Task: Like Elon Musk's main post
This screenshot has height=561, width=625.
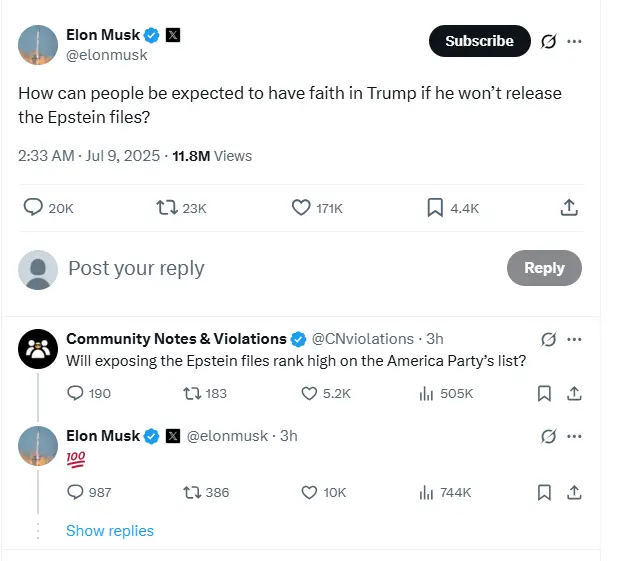Action: coord(301,208)
